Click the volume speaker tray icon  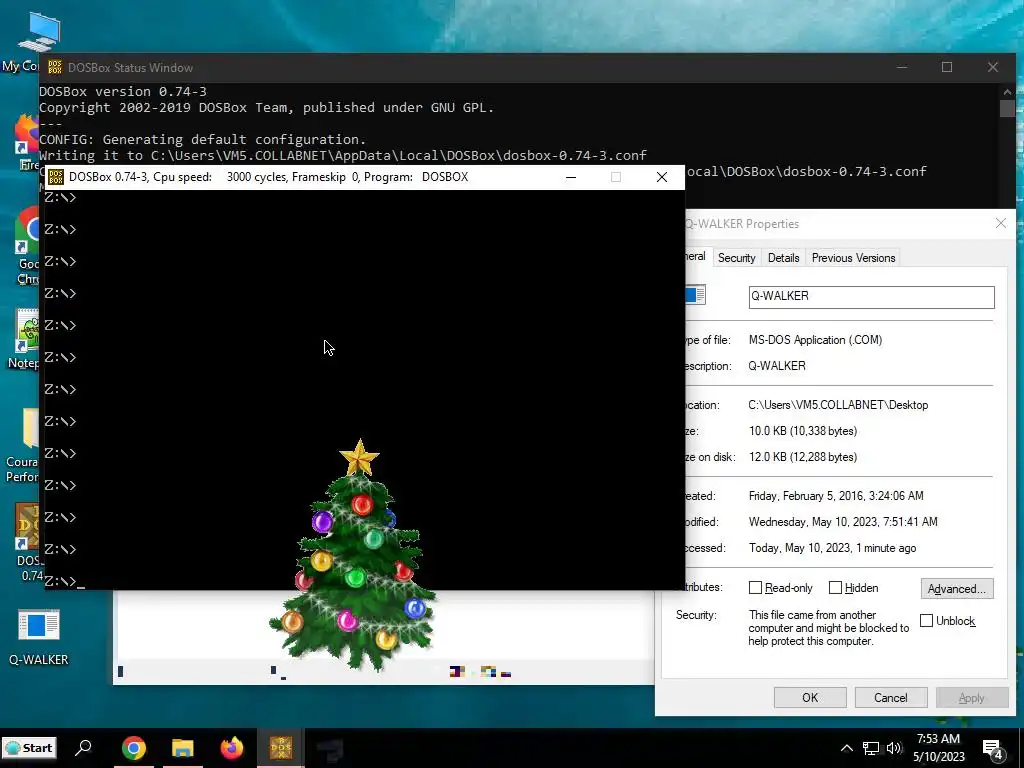click(x=894, y=748)
